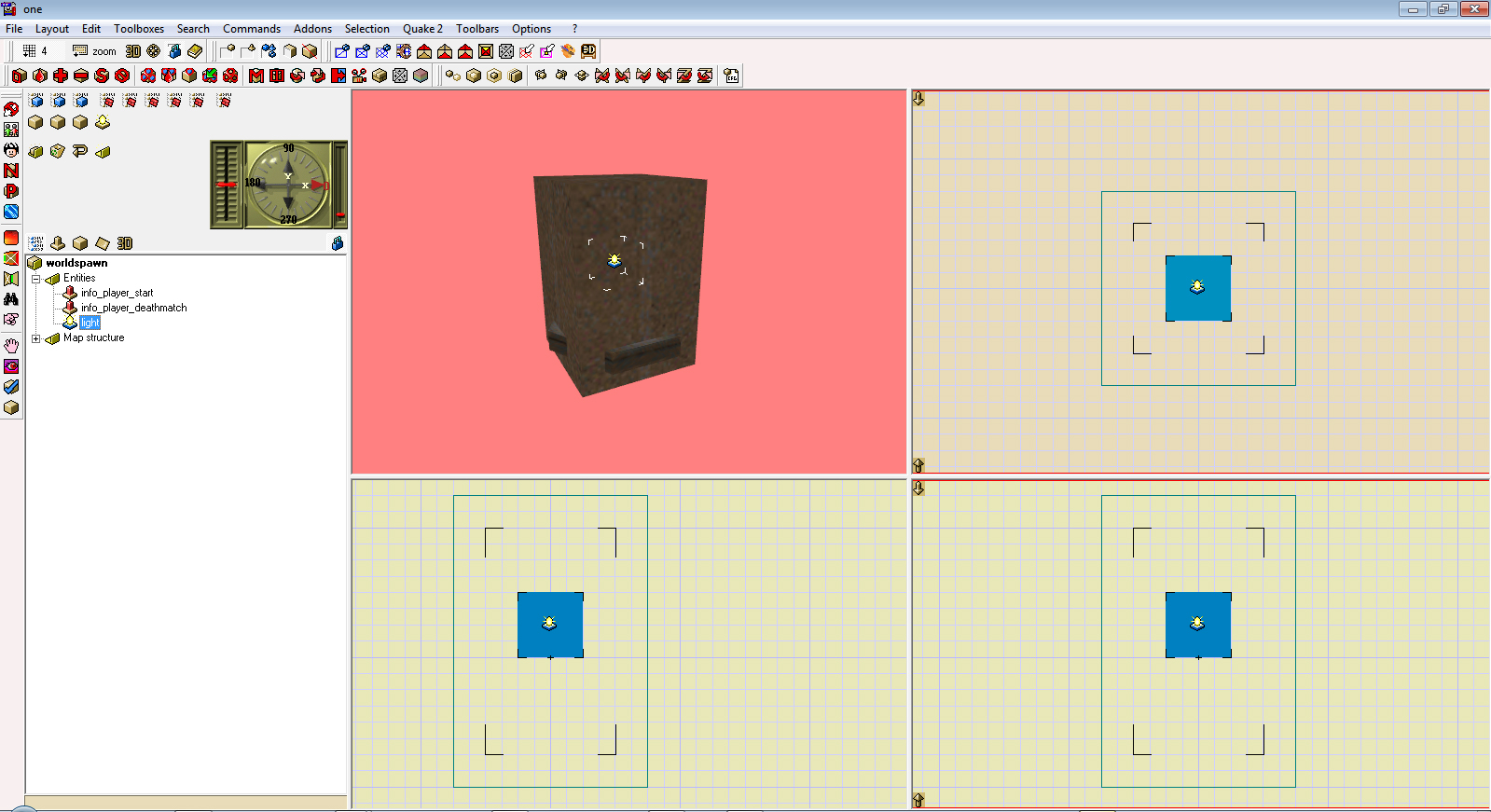
Task: Click the zoom button in toolbar
Action: tap(95, 51)
